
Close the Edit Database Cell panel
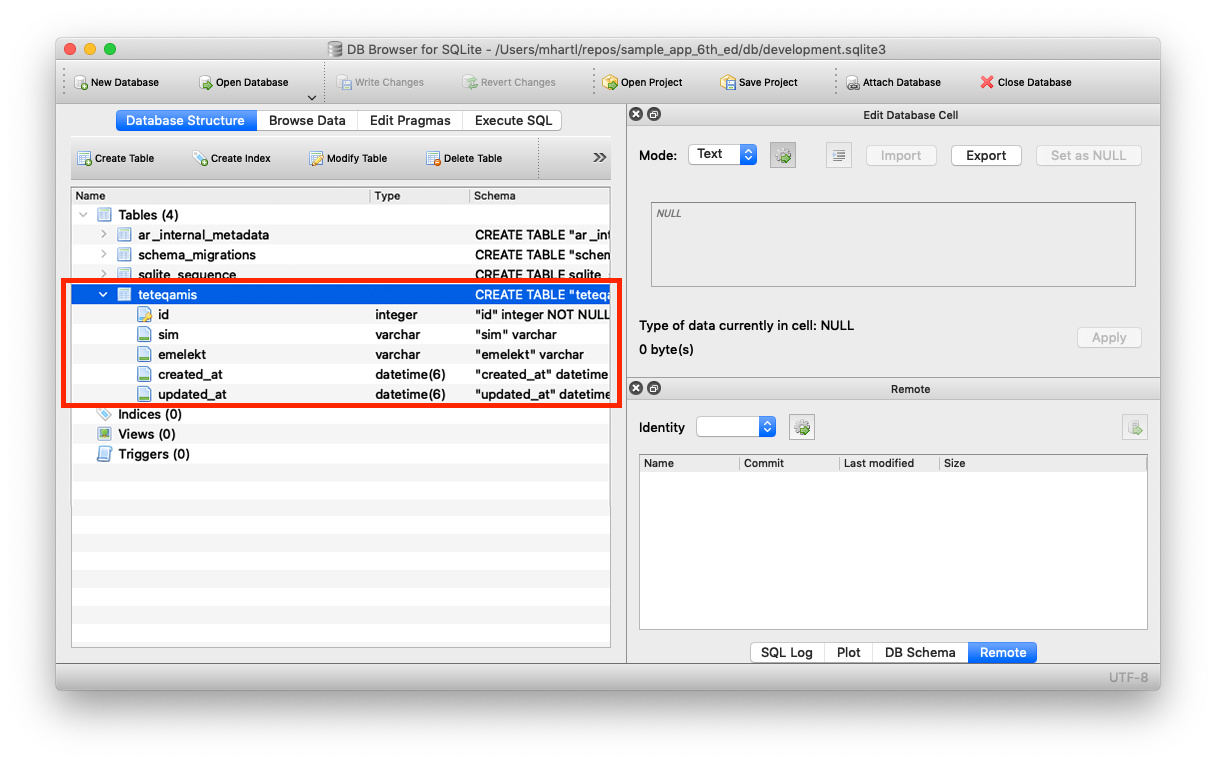635,115
